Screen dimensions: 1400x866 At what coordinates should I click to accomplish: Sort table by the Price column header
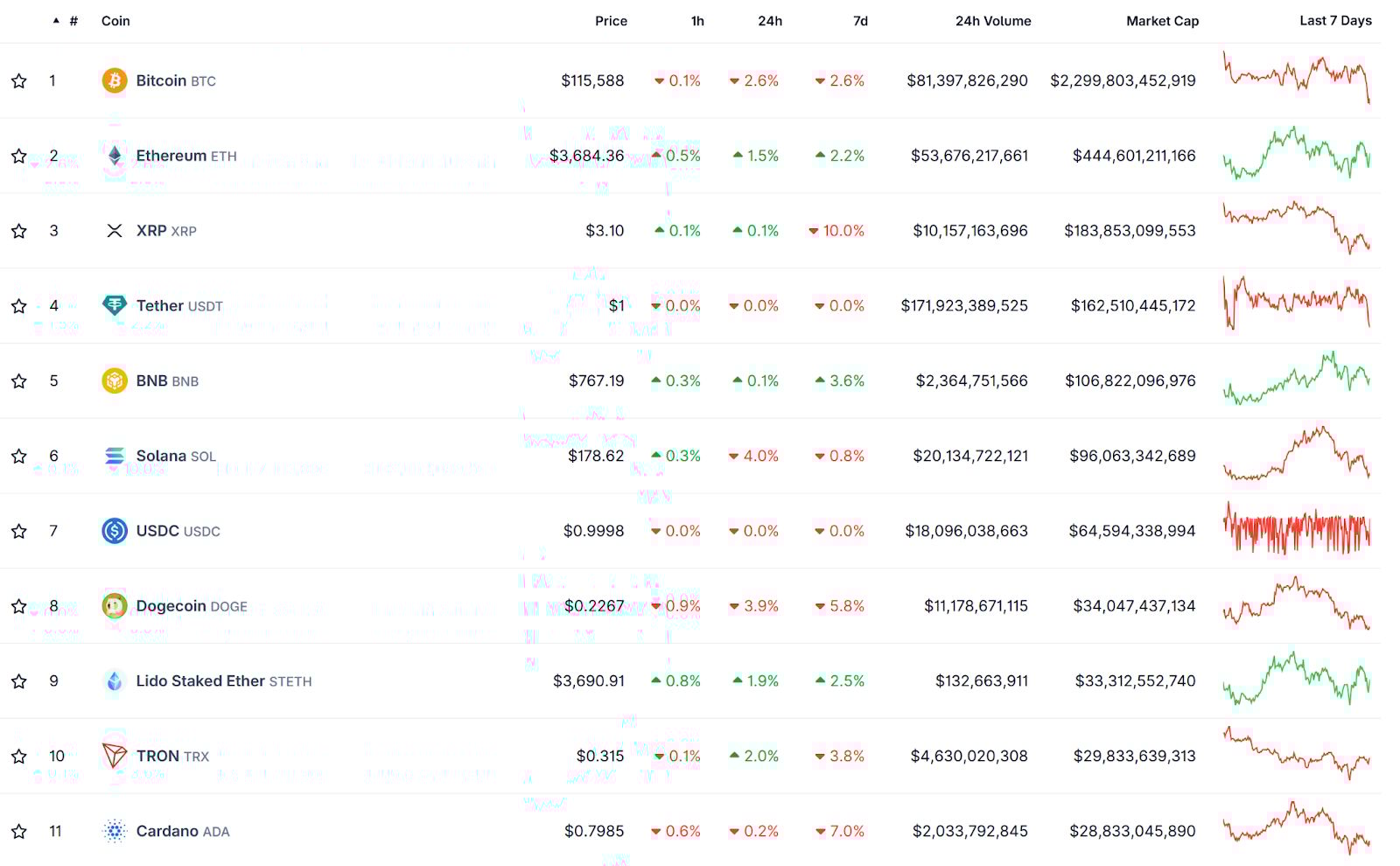pos(611,21)
